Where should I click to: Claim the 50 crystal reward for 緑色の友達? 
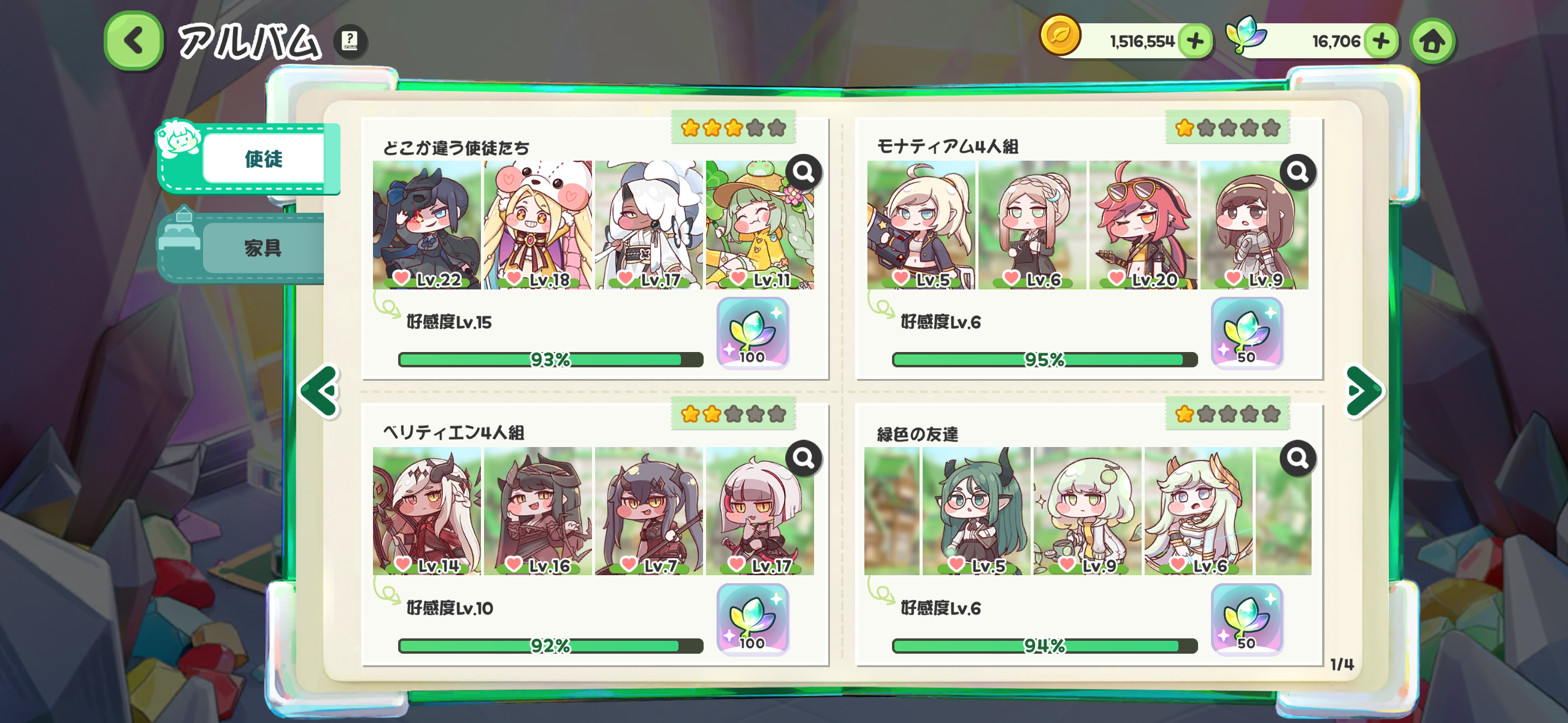tap(1247, 619)
